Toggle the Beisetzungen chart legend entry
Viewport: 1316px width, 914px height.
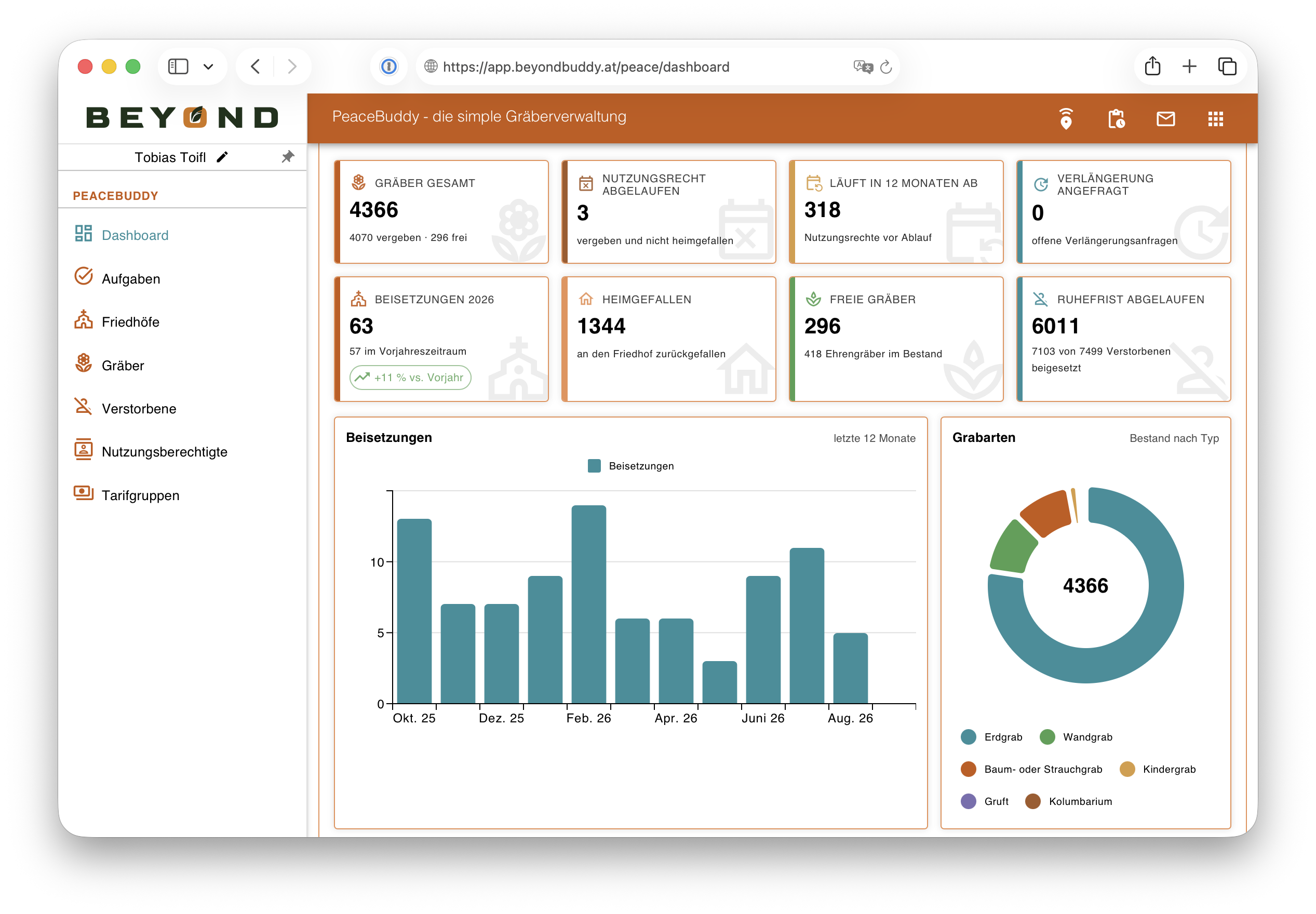click(x=630, y=466)
